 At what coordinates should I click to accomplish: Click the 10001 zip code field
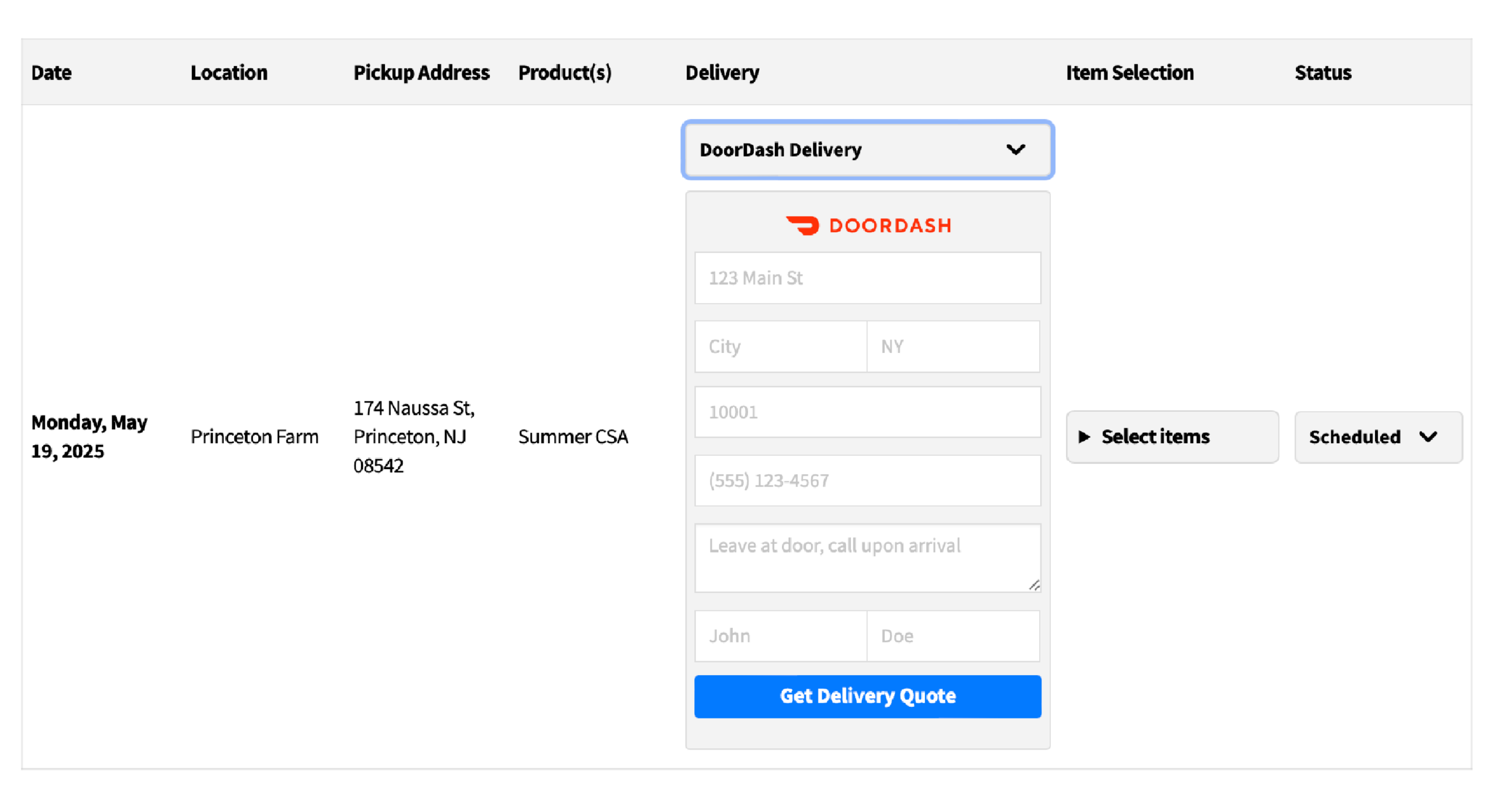(867, 412)
